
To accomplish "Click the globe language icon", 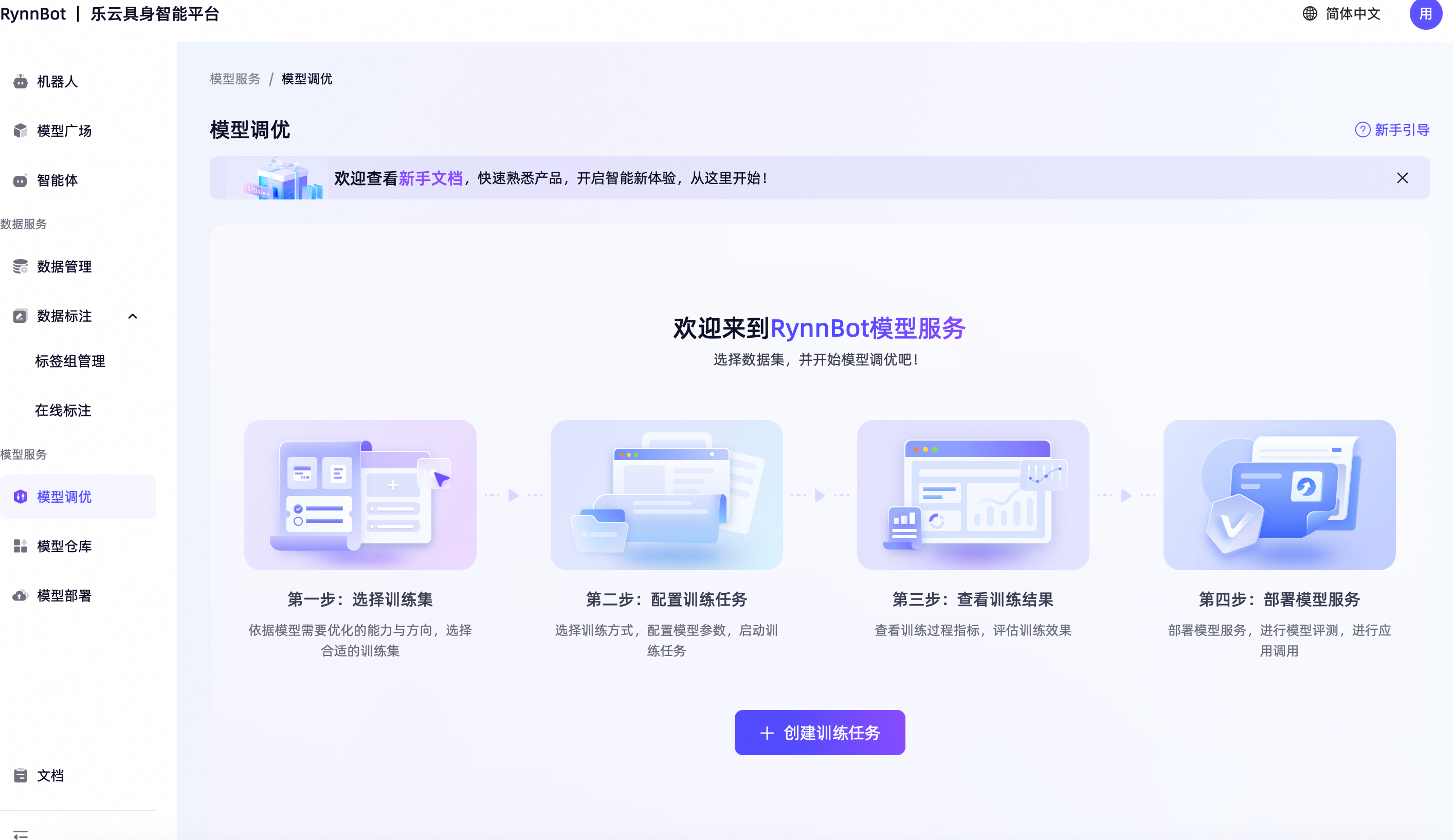I will coord(1310,14).
